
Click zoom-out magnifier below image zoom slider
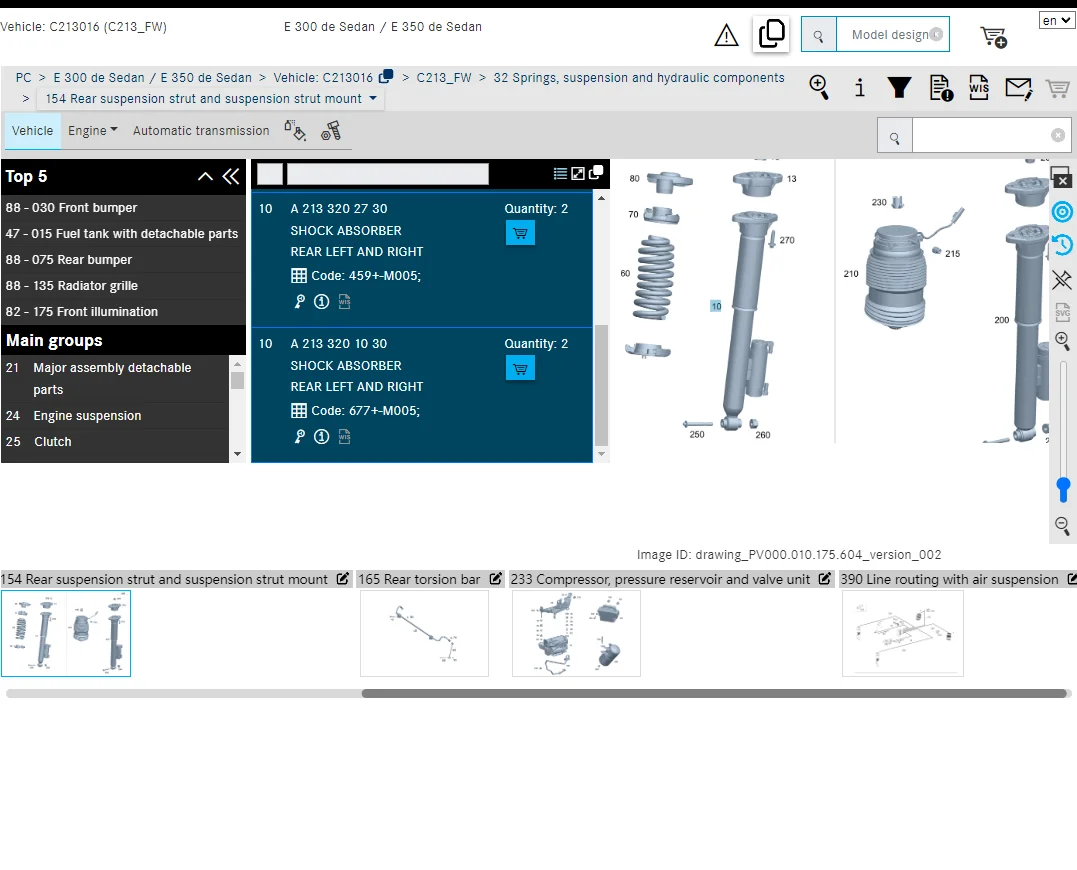[1063, 526]
